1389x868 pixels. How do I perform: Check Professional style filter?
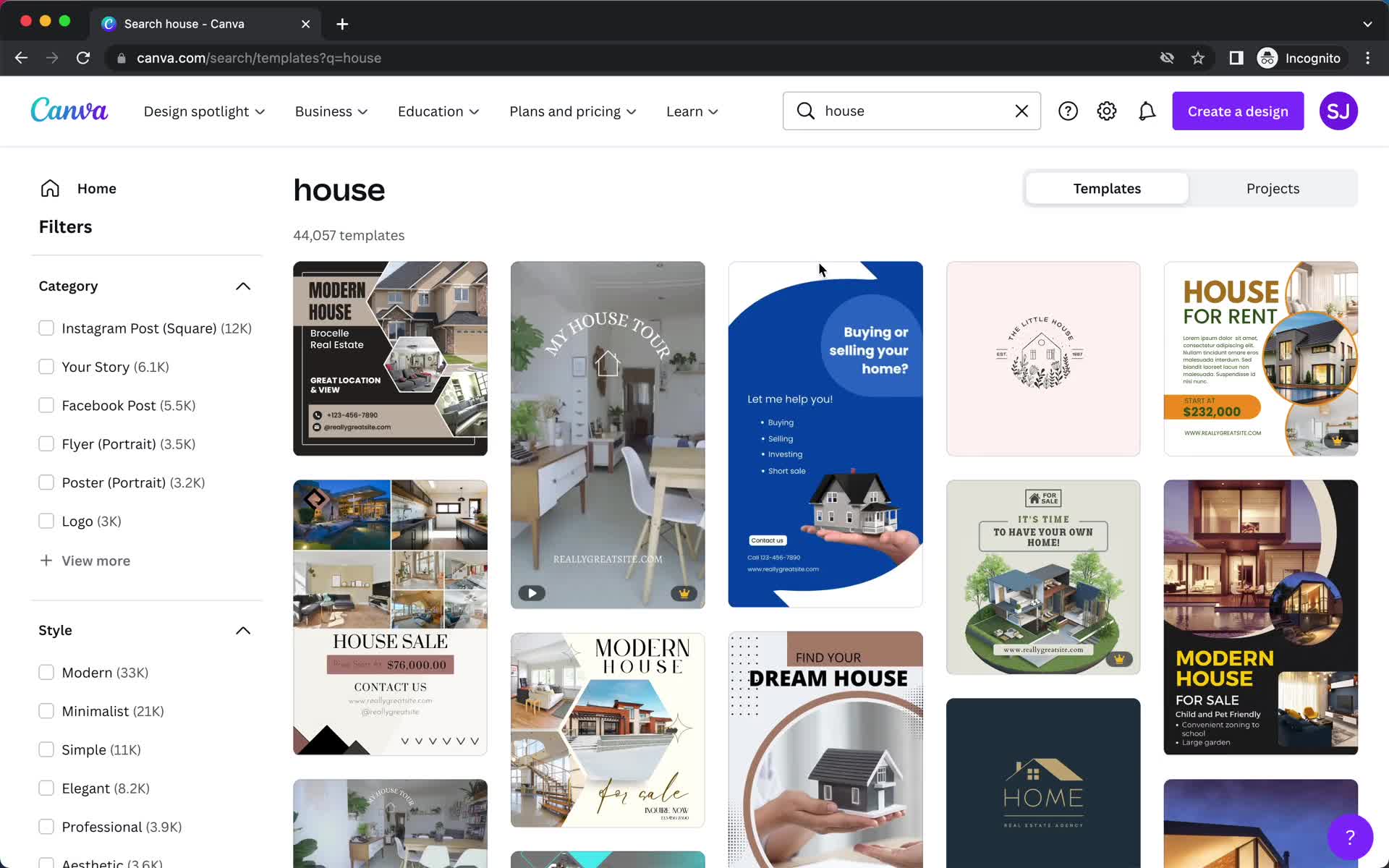46,826
